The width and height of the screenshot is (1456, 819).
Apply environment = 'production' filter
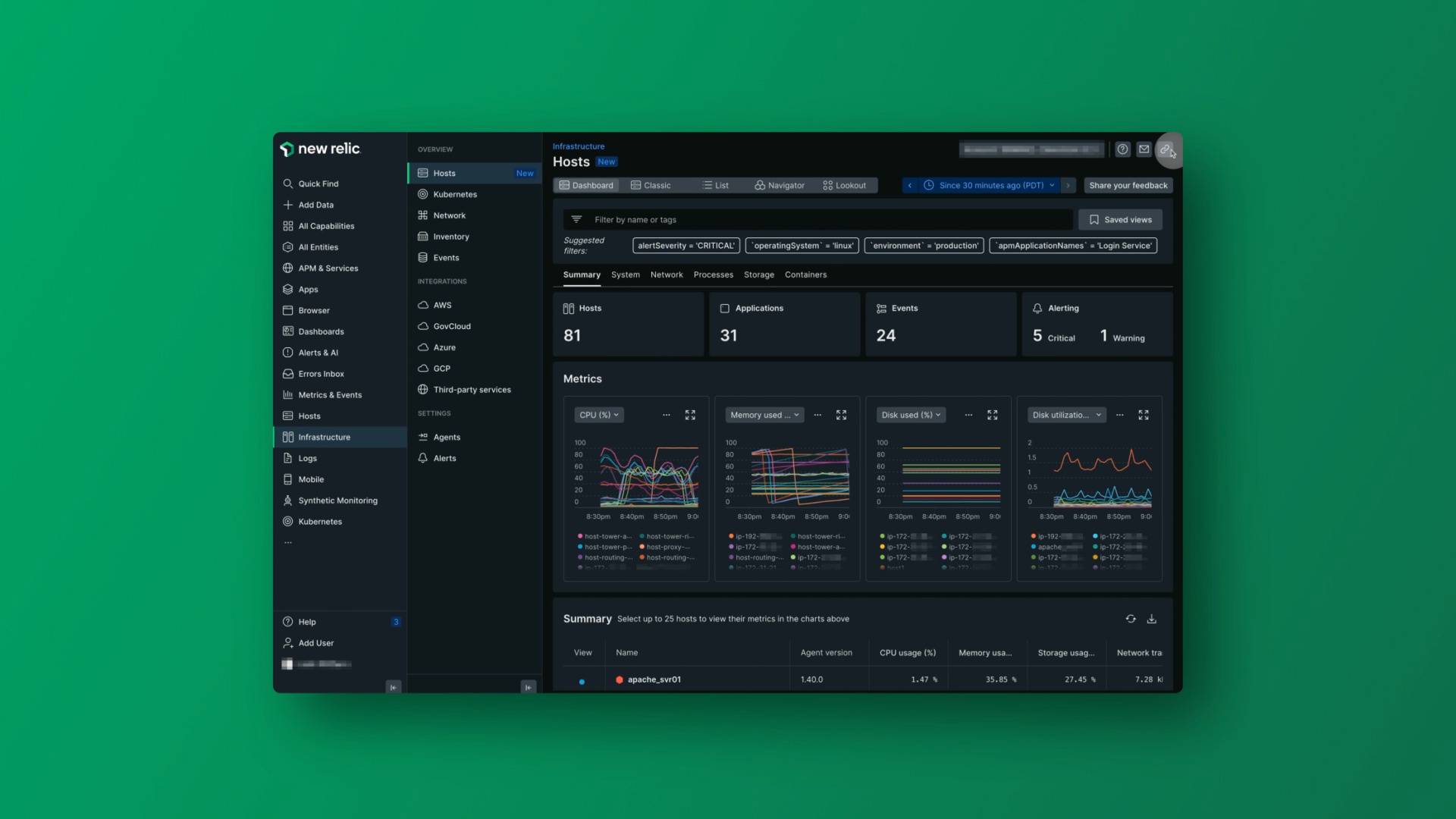(x=924, y=246)
